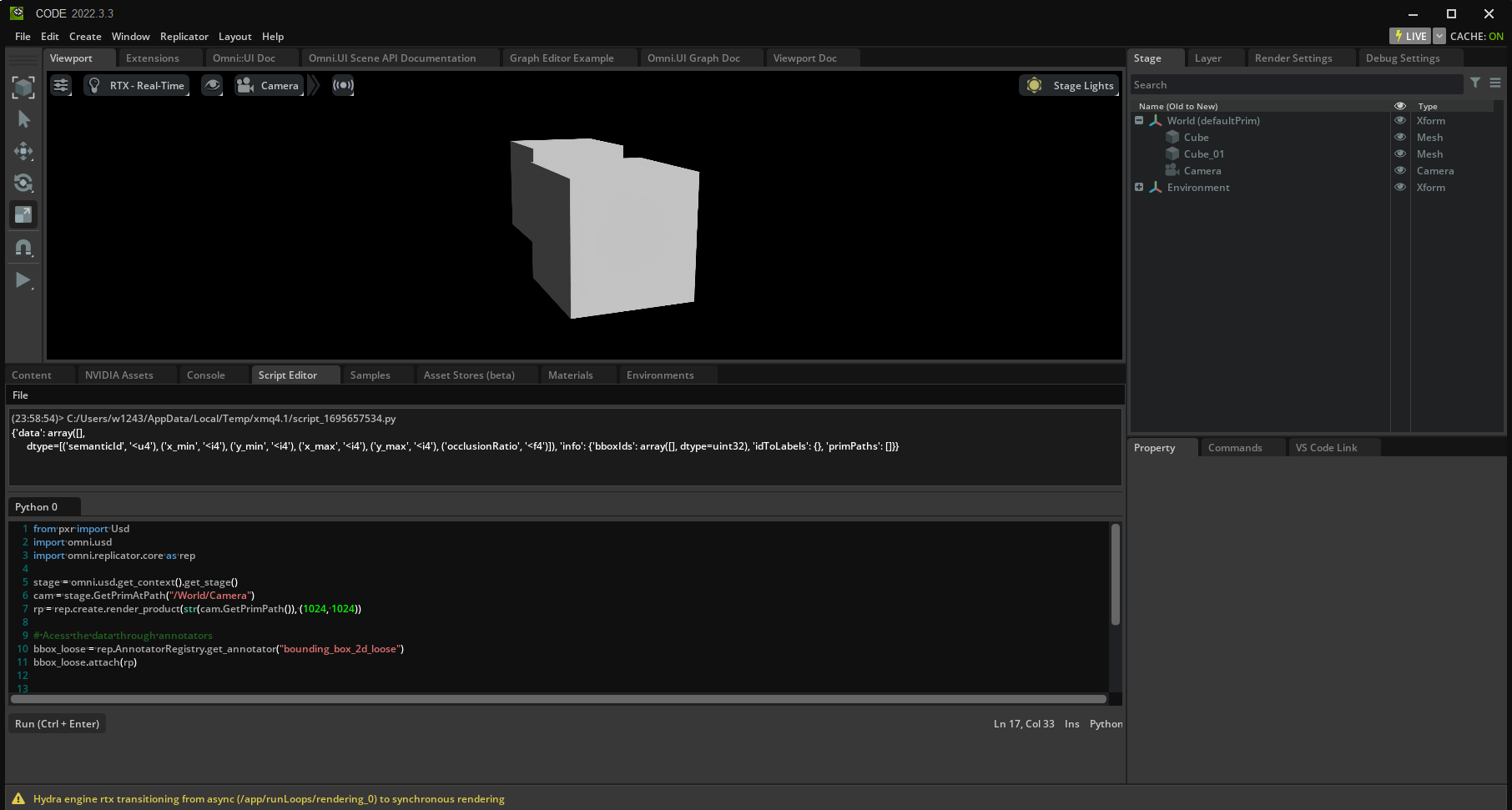Hide the Cube mesh with its eye
Viewport: 1512px width, 810px height.
click(x=1400, y=137)
